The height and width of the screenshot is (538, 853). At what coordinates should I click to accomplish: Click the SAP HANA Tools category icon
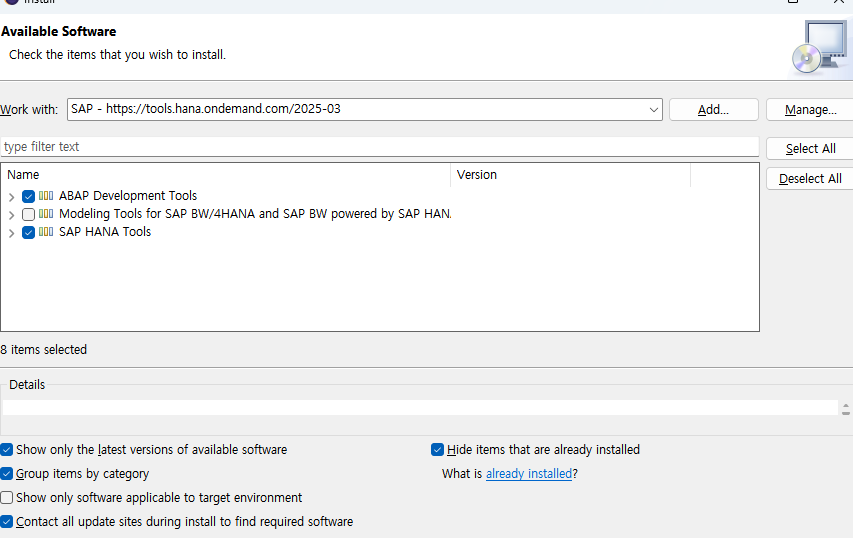point(46,232)
